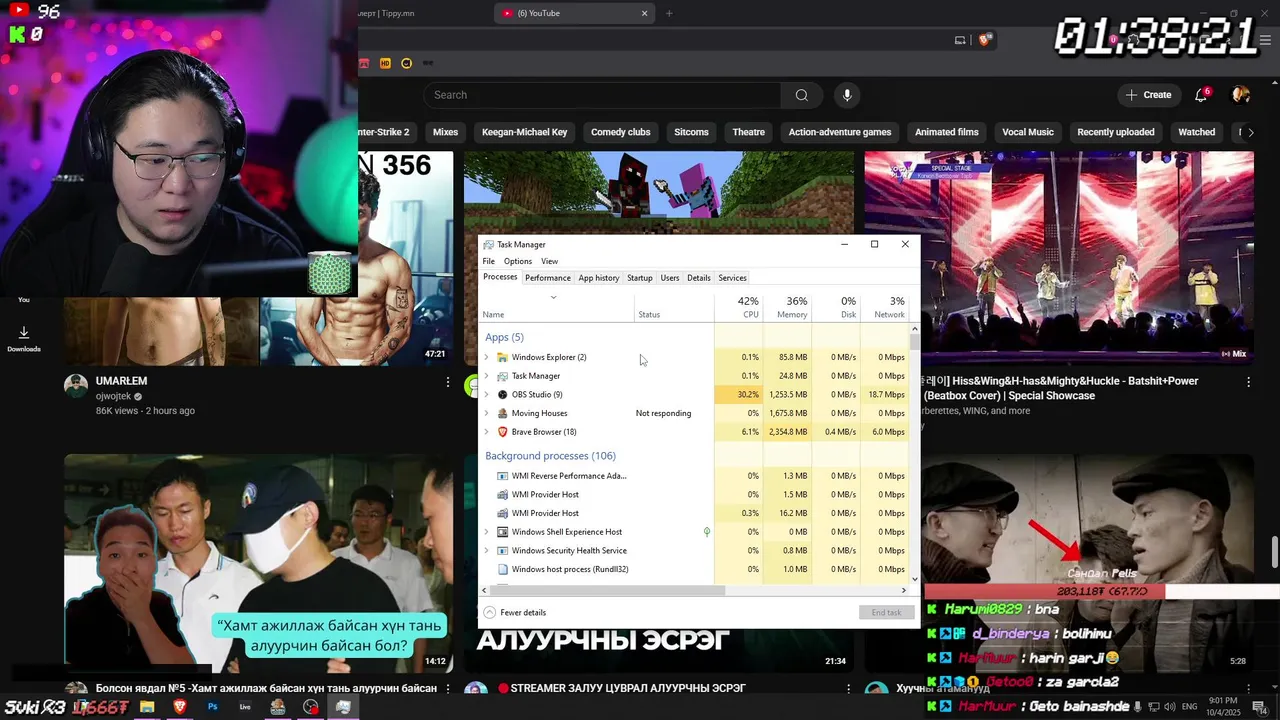Screen dimensions: 1280x720
Task: Open YouTube notifications bell
Action: (1201, 95)
